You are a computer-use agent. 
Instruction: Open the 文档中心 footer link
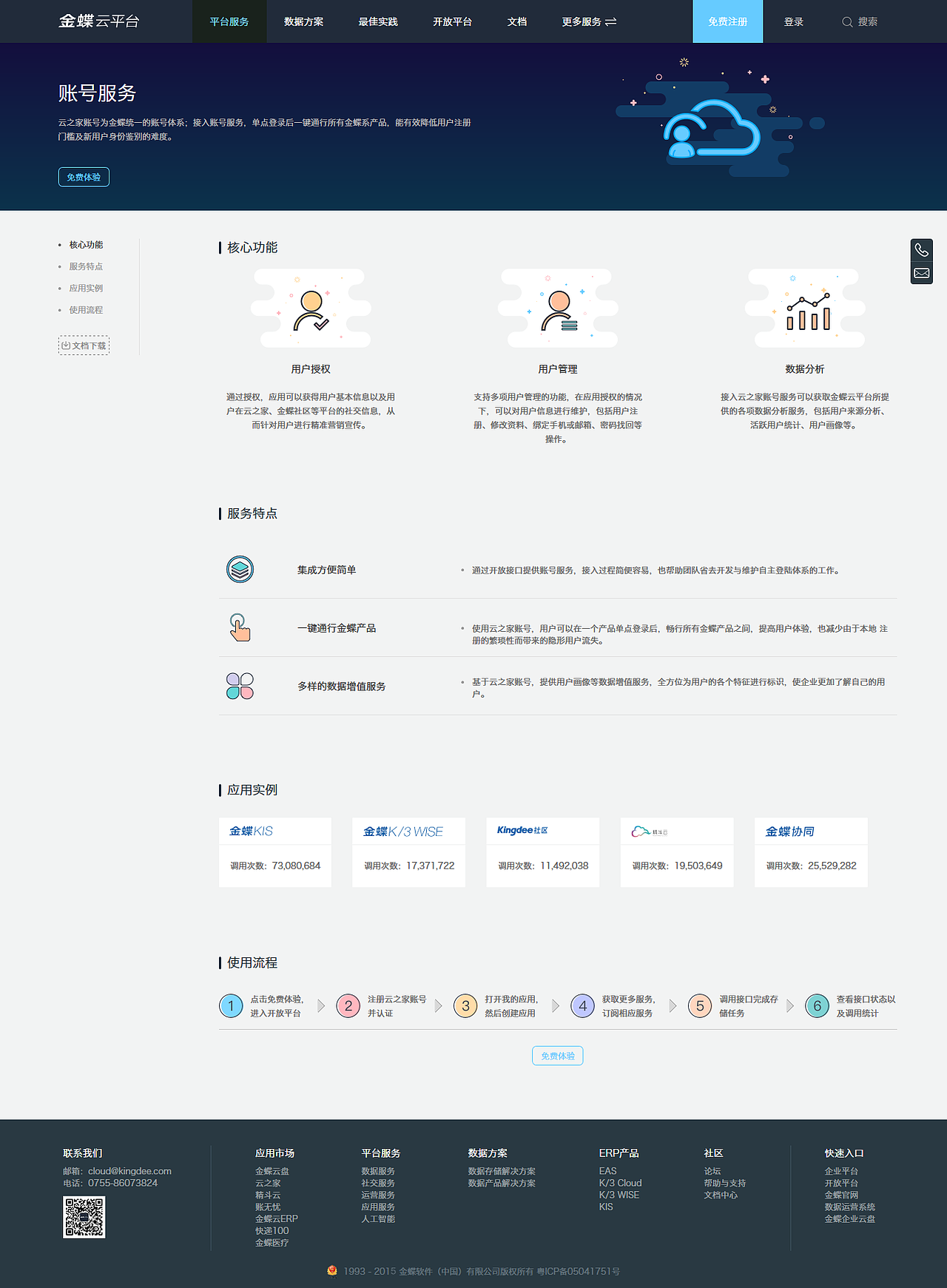click(721, 1195)
